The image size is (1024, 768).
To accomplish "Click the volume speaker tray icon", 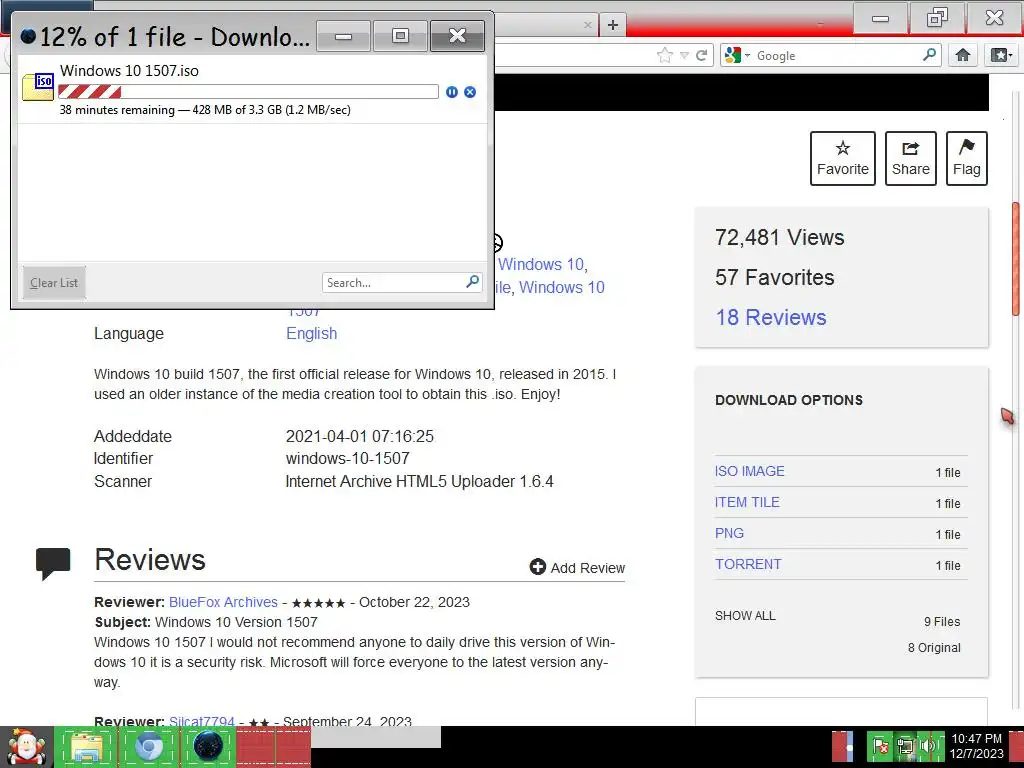I will [x=927, y=746].
